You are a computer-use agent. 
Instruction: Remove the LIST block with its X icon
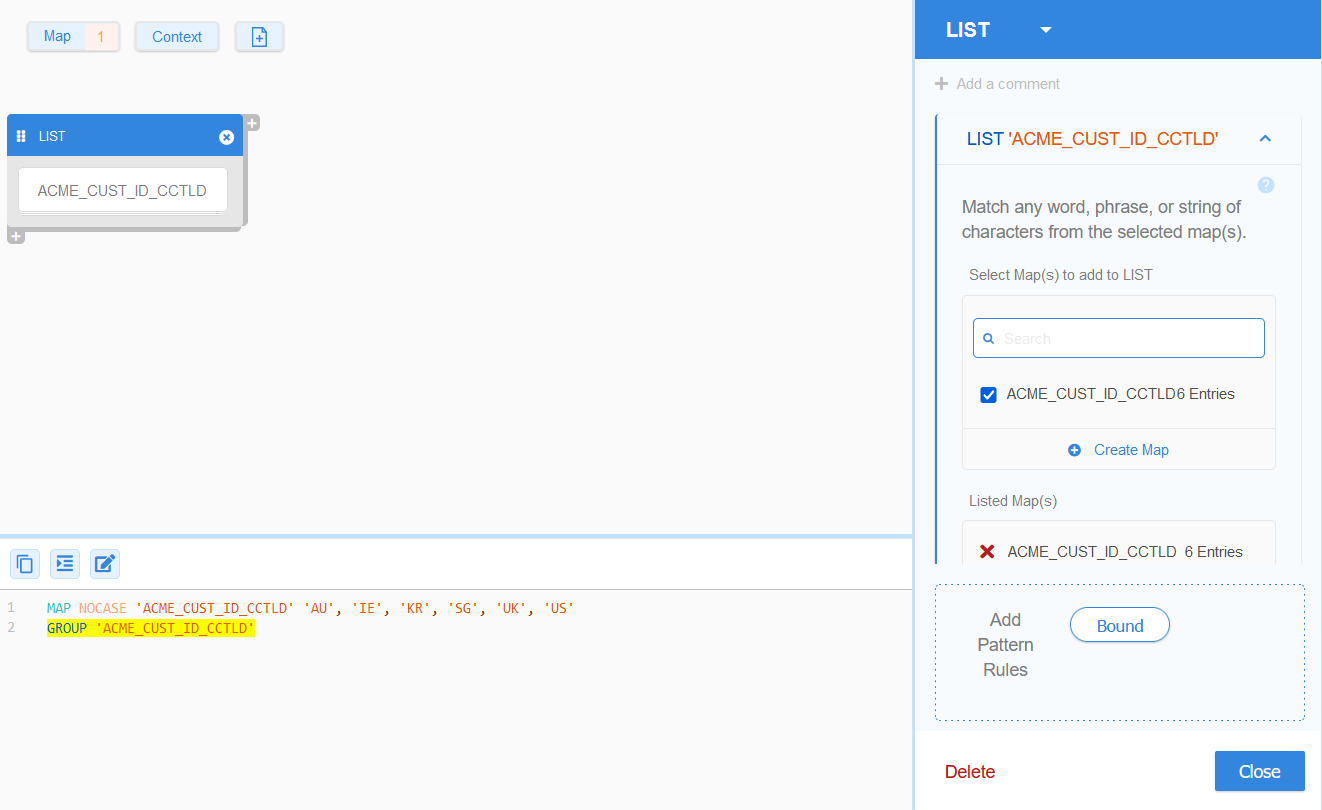tap(227, 137)
